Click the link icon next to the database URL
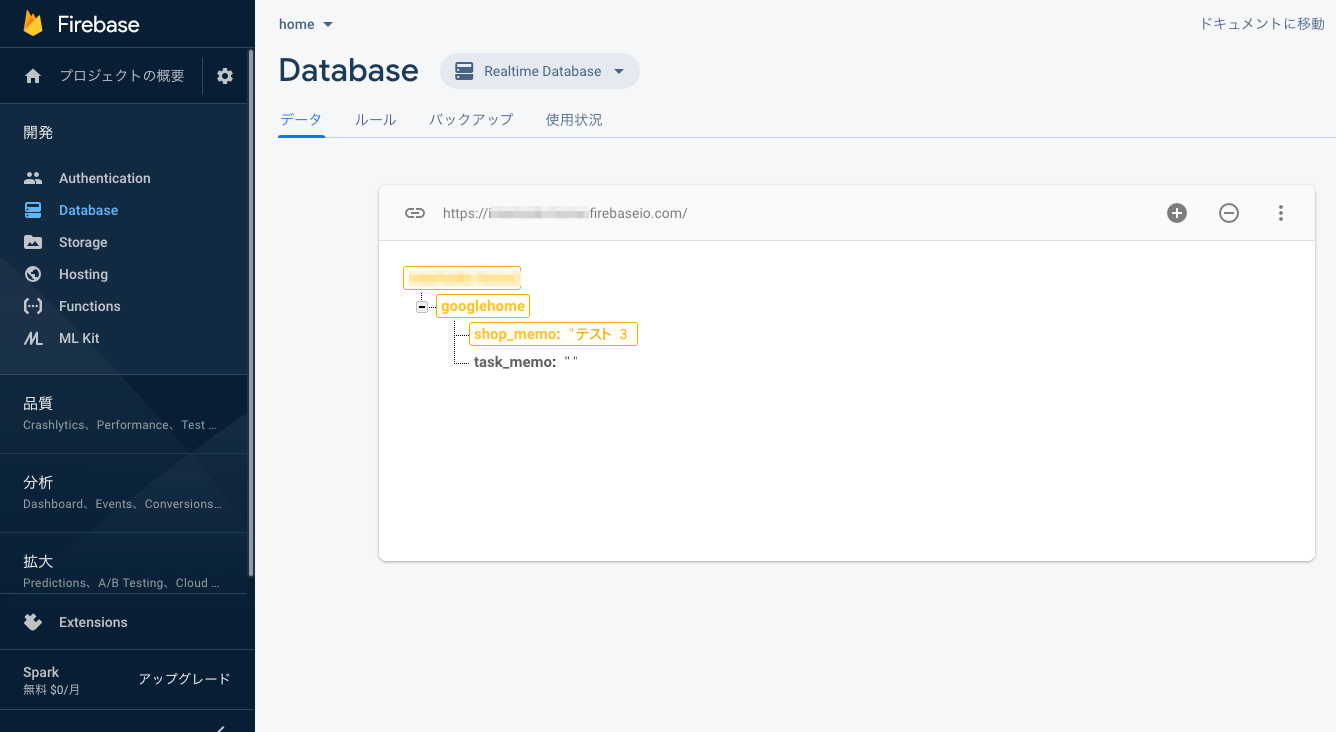The image size is (1336, 732). [415, 213]
